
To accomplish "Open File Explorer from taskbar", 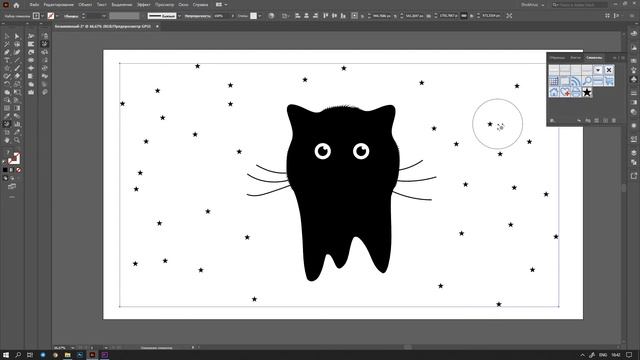I will [67, 355].
